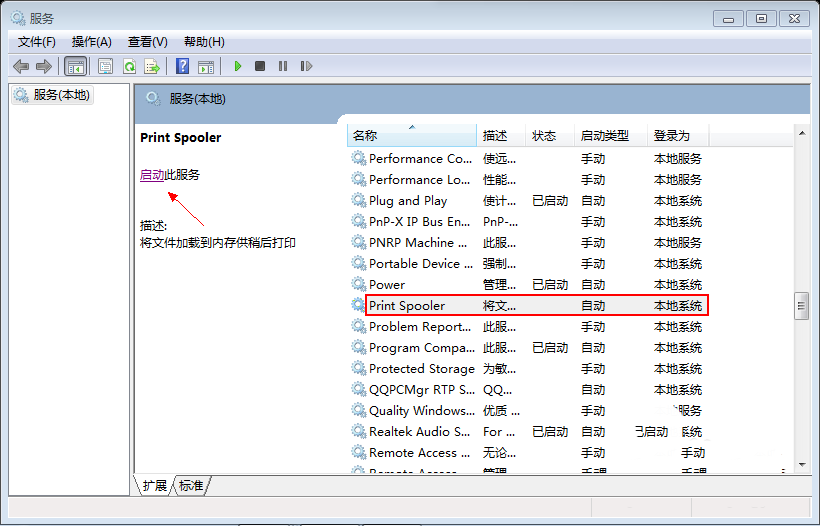Click gear icon beside Plug and Play
Screen dimensions: 820x526
click(x=358, y=200)
